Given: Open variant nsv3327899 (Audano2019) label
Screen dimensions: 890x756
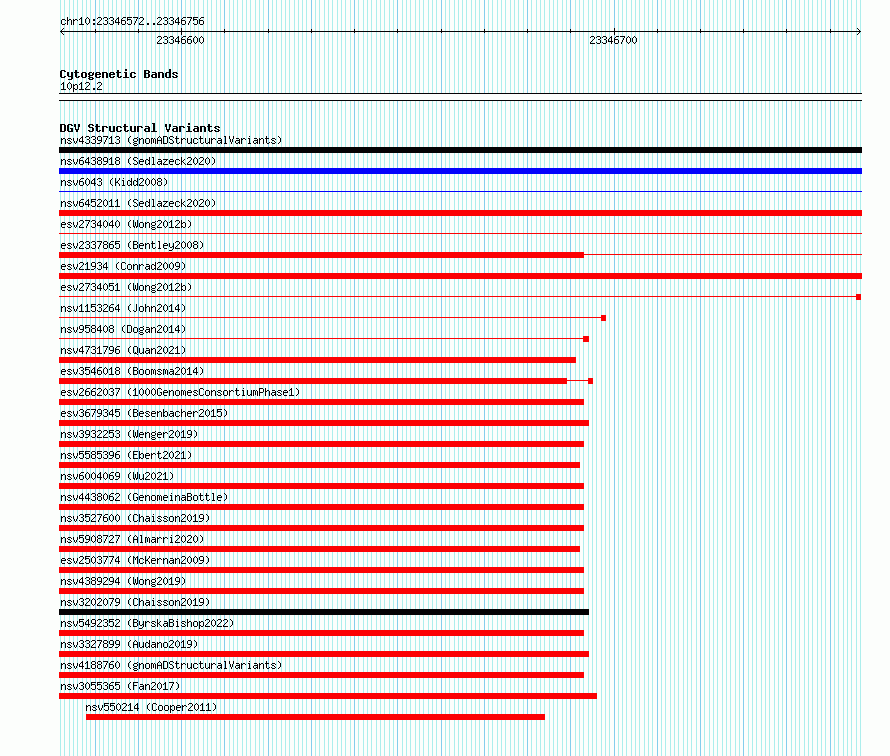Looking at the screenshot, I should (129, 644).
